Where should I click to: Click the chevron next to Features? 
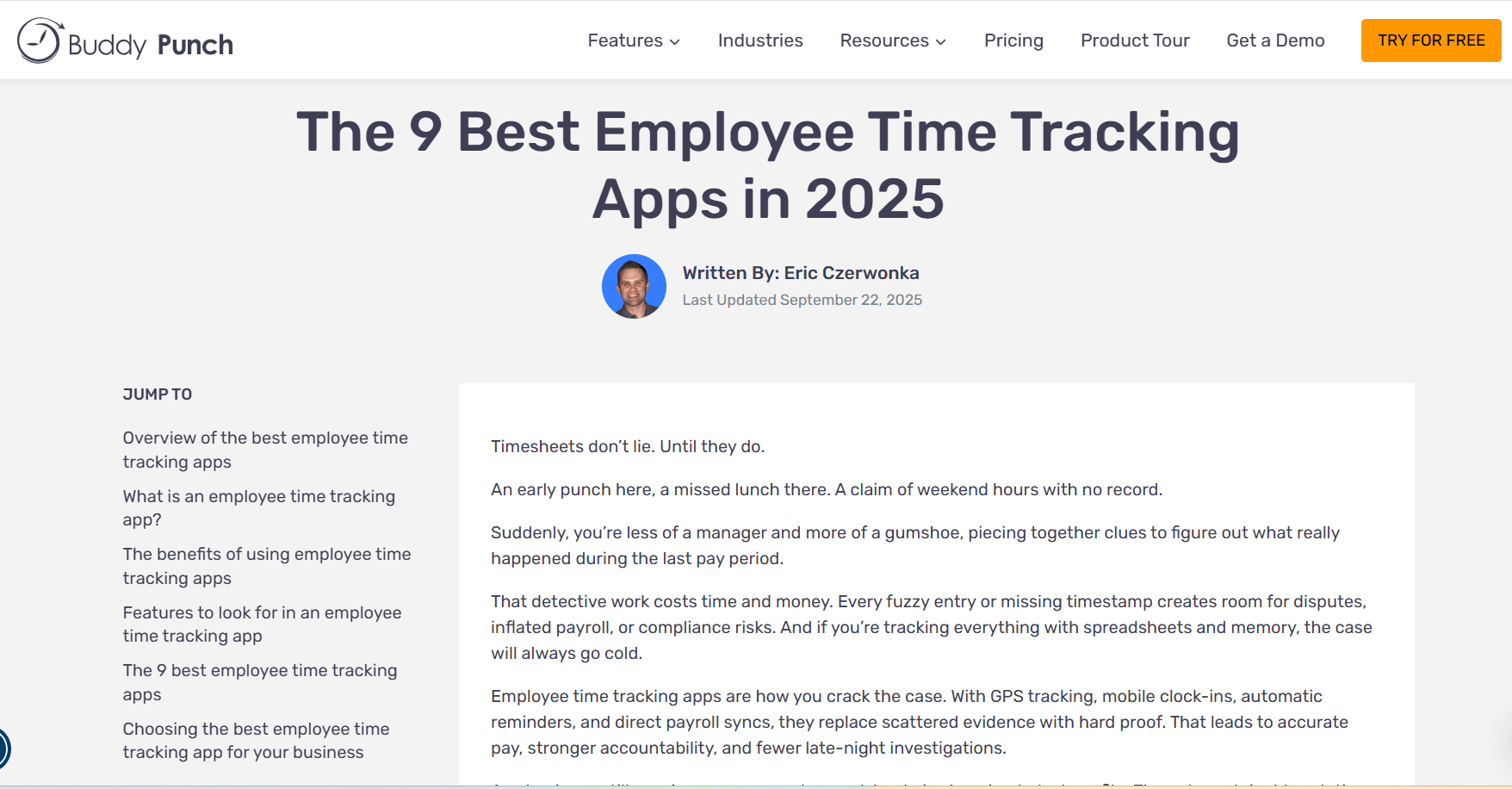pos(675,41)
